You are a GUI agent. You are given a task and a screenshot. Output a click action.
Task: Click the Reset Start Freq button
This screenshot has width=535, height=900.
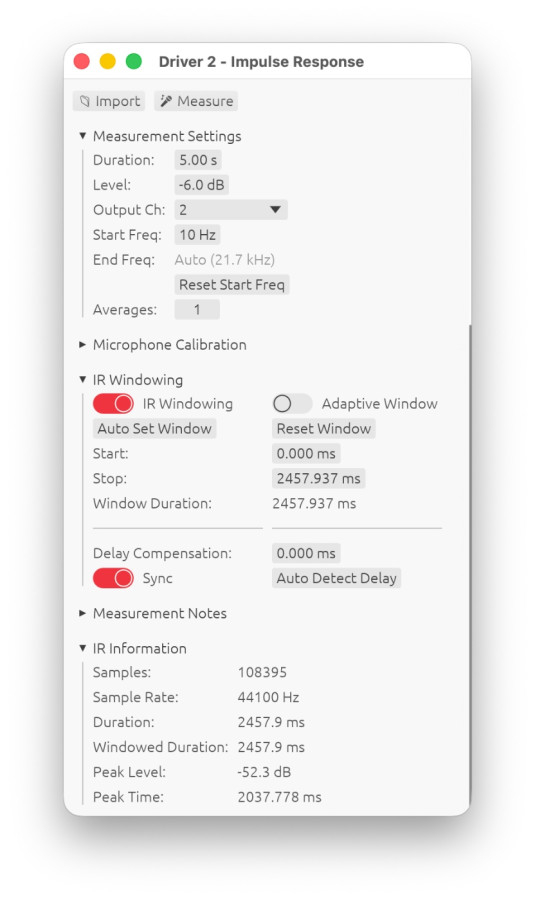click(x=232, y=285)
